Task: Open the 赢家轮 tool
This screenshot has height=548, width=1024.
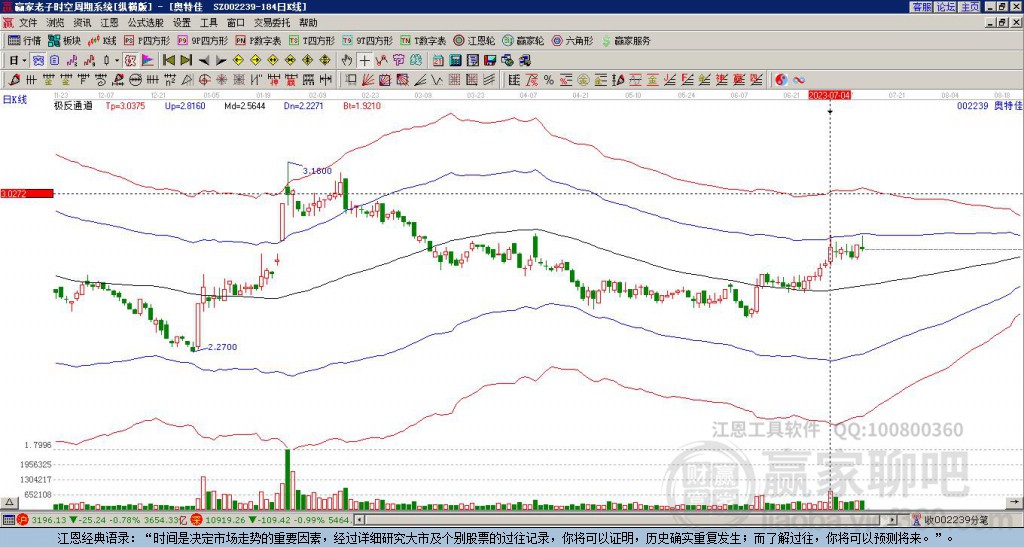Action: [523, 40]
